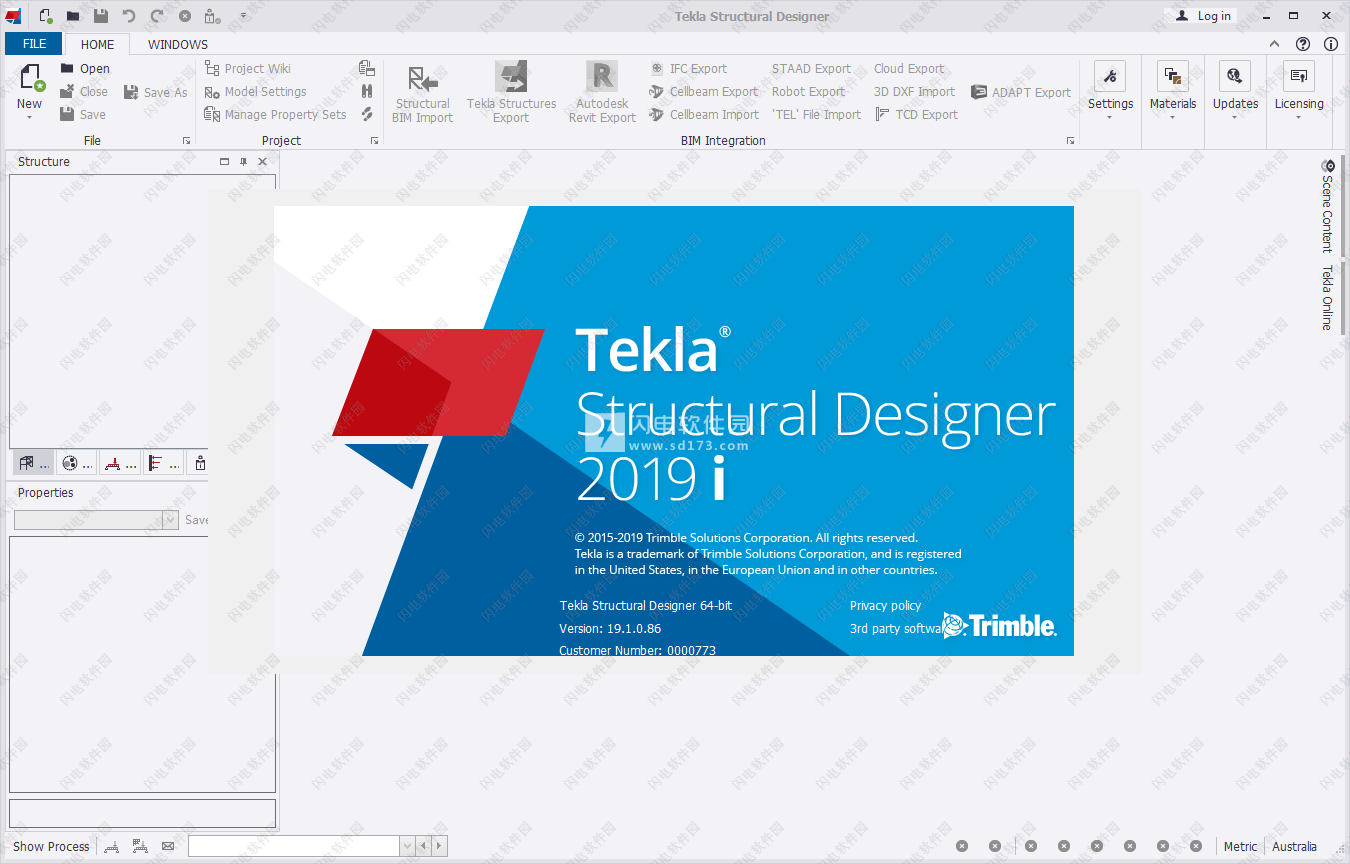Select the Groups tab icon
This screenshot has height=864, width=1350.
[77, 463]
